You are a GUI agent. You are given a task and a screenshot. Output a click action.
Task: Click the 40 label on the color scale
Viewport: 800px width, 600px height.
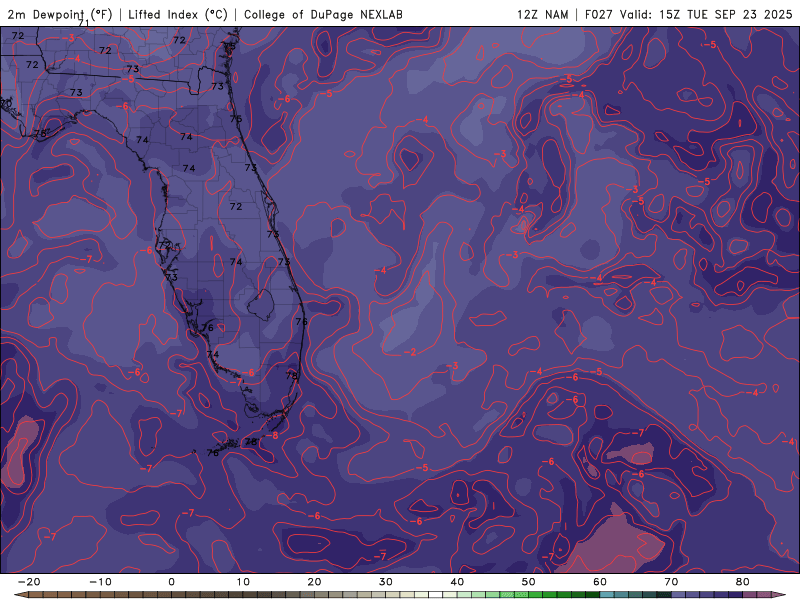457,582
